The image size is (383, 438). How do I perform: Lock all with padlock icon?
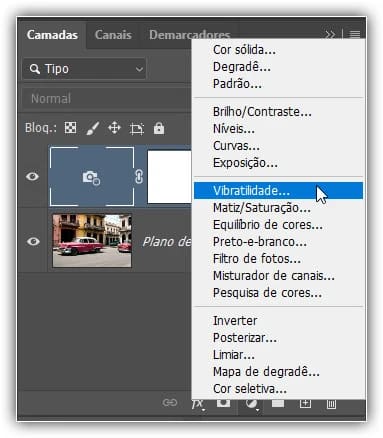(x=159, y=128)
